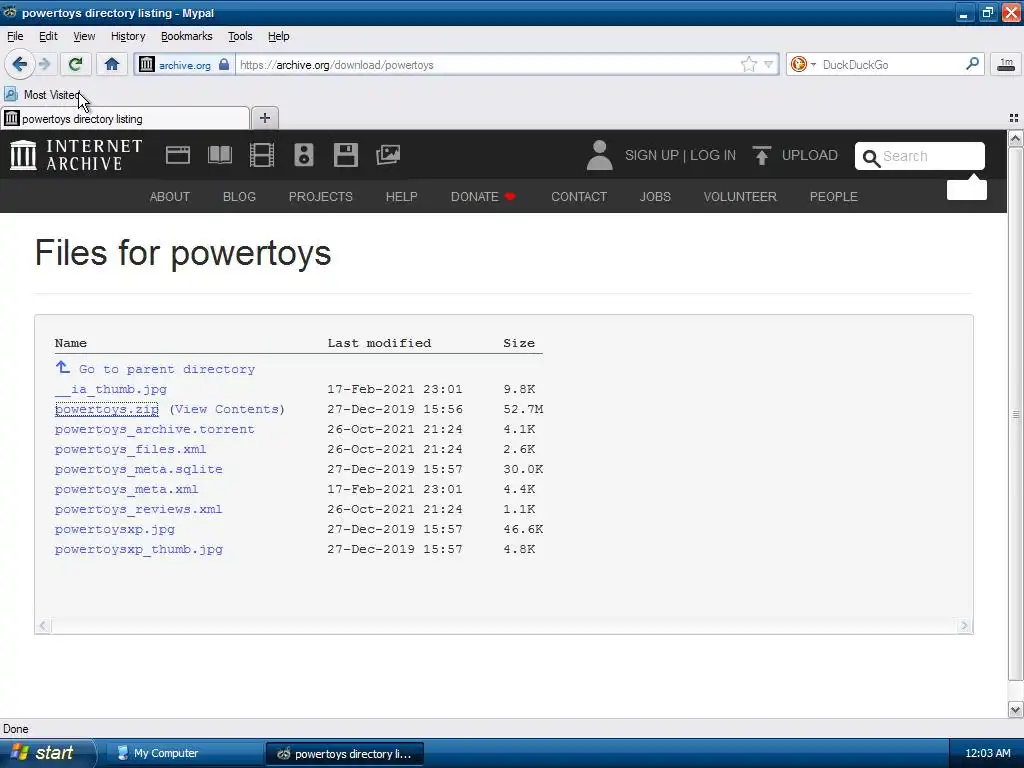This screenshot has height=768, width=1024.
Task: Click the UPLOAD link text
Action: pos(809,155)
